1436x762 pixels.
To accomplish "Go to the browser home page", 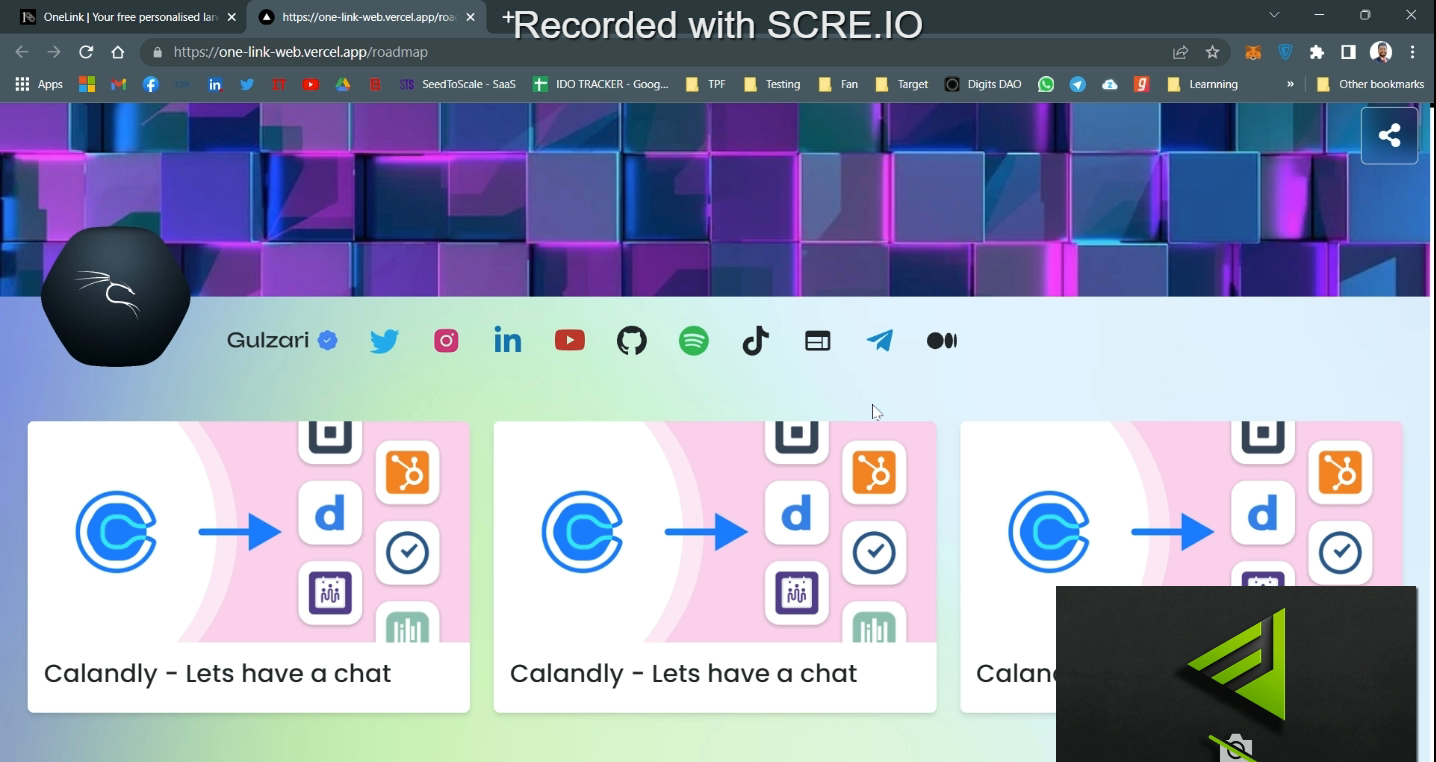I will [118, 52].
